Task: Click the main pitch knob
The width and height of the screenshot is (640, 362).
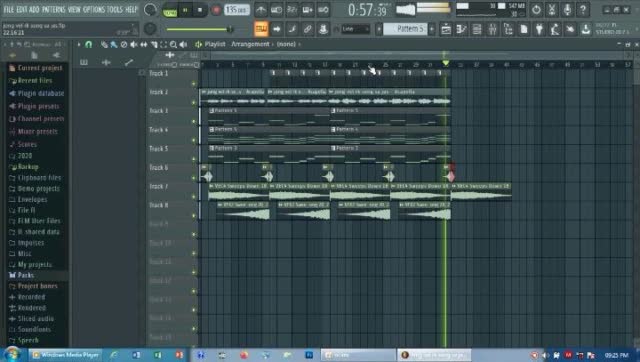Action: click(150, 29)
